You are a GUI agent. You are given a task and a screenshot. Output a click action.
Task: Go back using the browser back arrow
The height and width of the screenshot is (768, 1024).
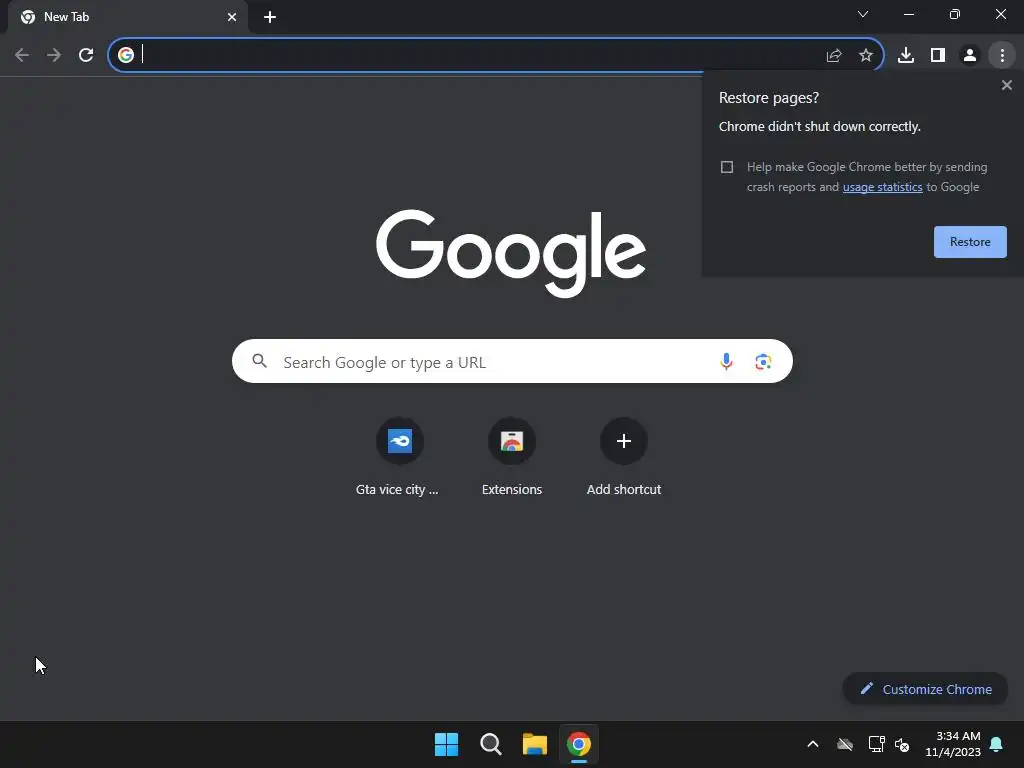22,55
